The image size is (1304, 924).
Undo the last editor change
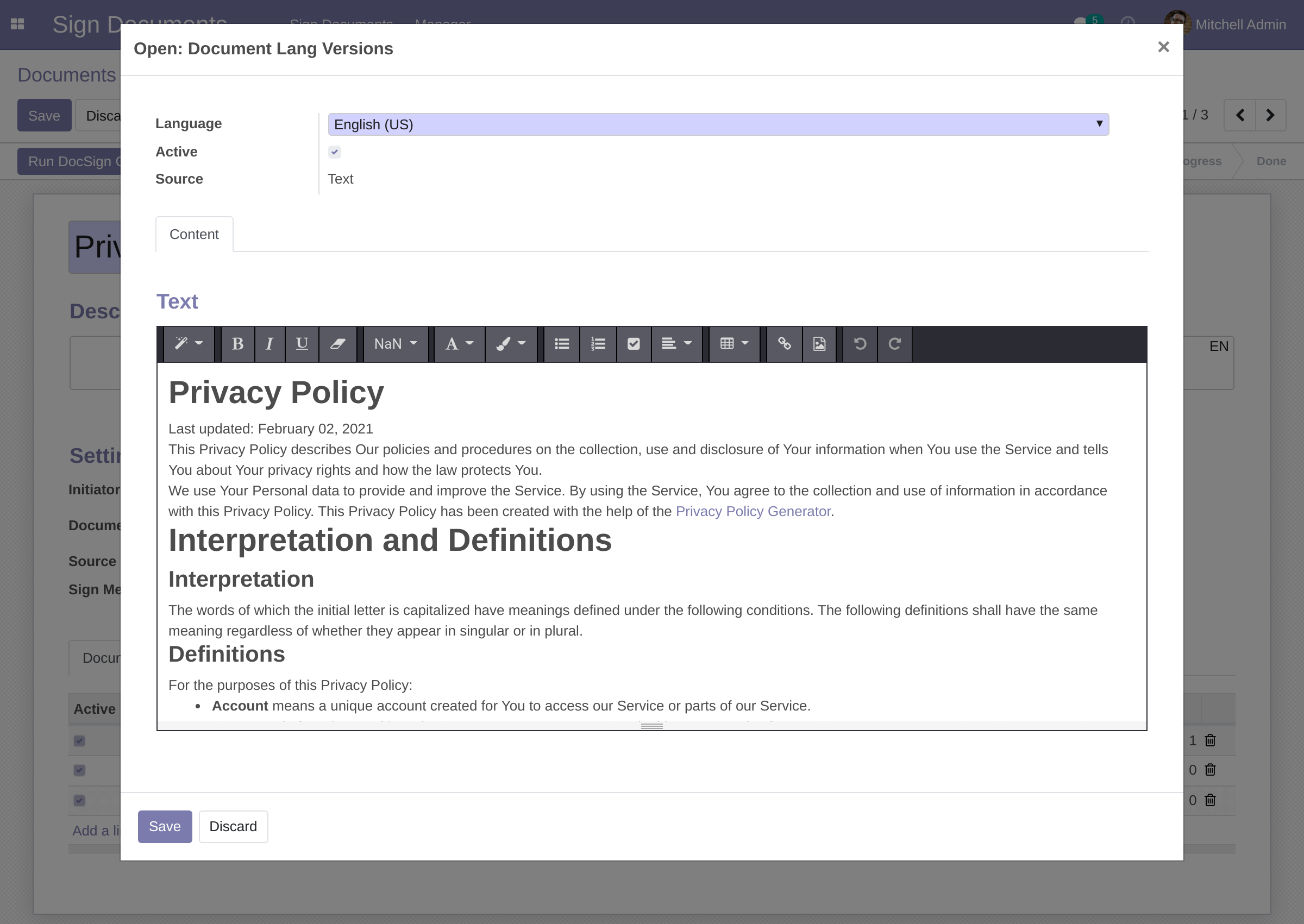[x=860, y=344]
